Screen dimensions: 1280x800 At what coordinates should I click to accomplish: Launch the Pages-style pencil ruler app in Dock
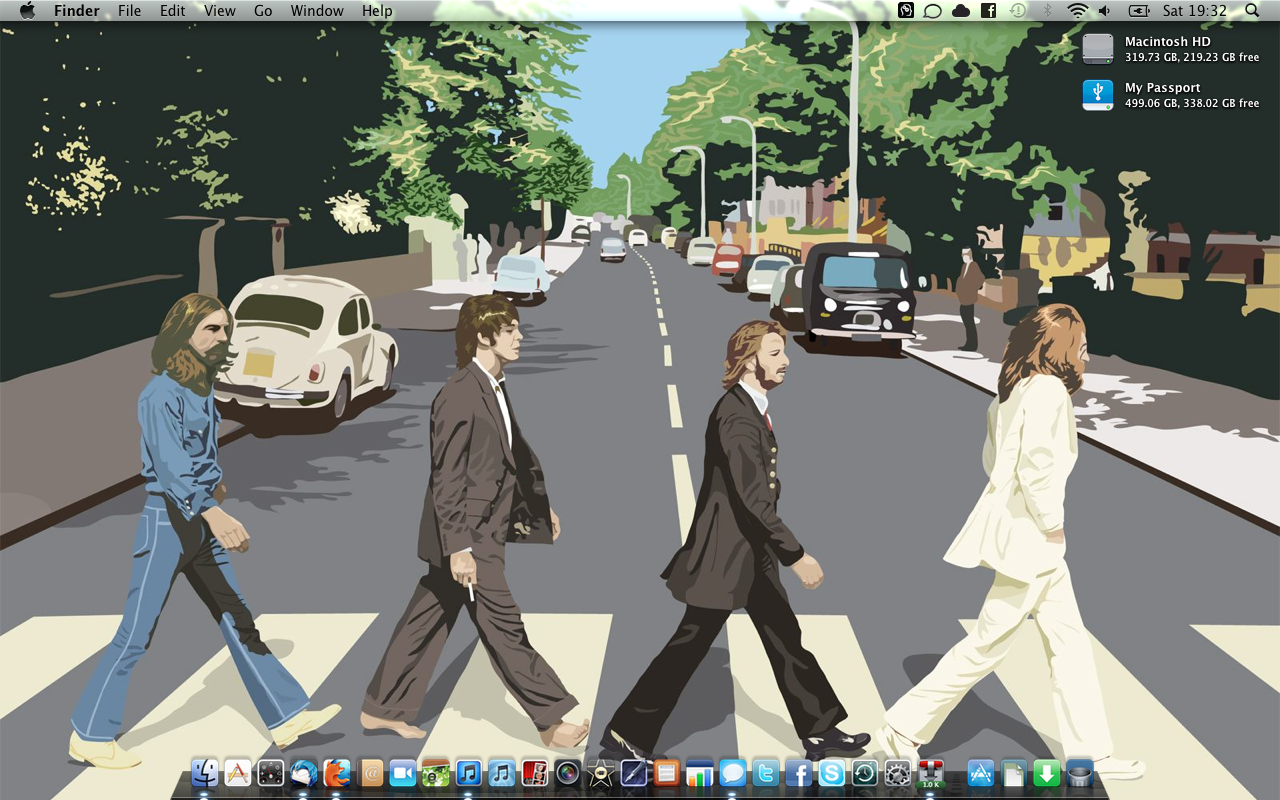(238, 772)
